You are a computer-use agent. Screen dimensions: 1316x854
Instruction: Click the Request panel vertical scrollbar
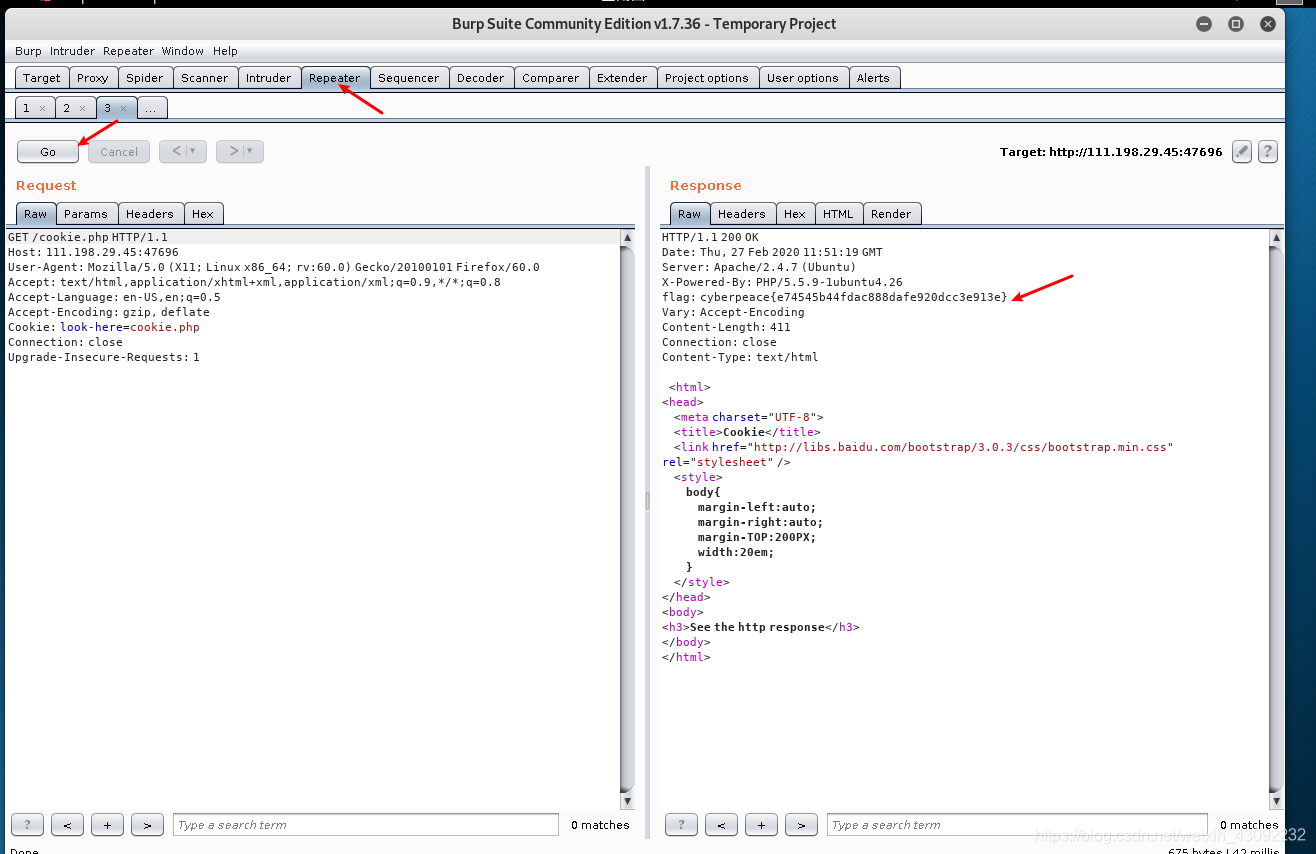[x=628, y=519]
